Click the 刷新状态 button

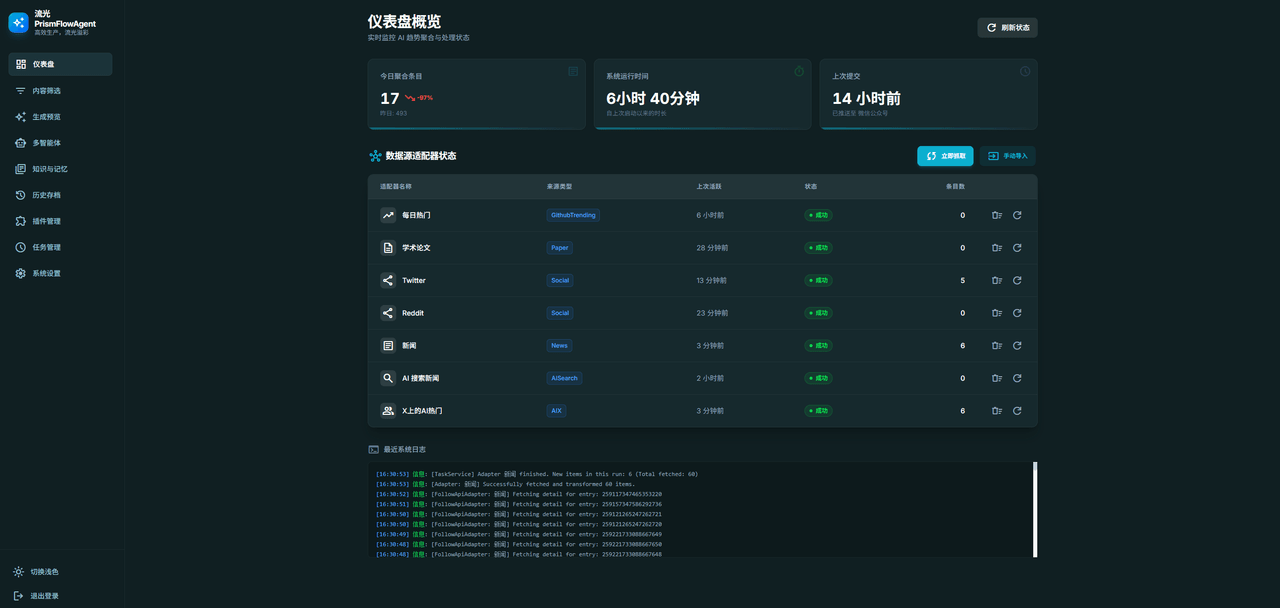click(x=1007, y=28)
